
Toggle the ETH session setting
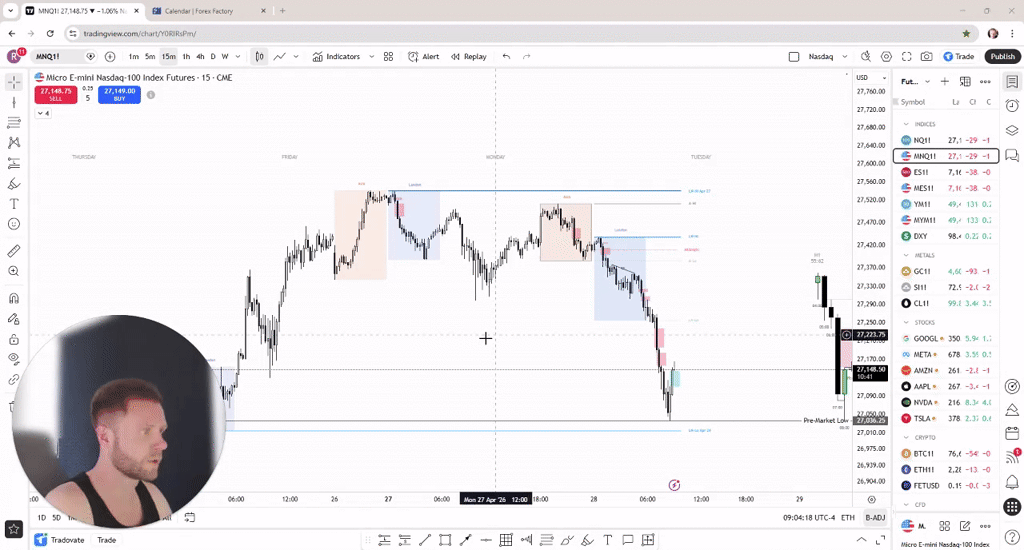pos(848,517)
